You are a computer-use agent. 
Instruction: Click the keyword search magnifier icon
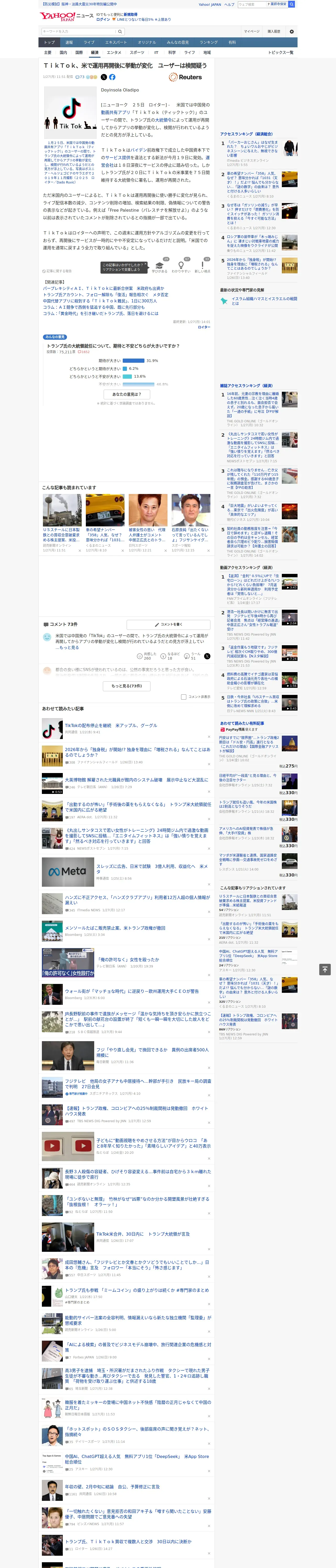click(x=120, y=32)
